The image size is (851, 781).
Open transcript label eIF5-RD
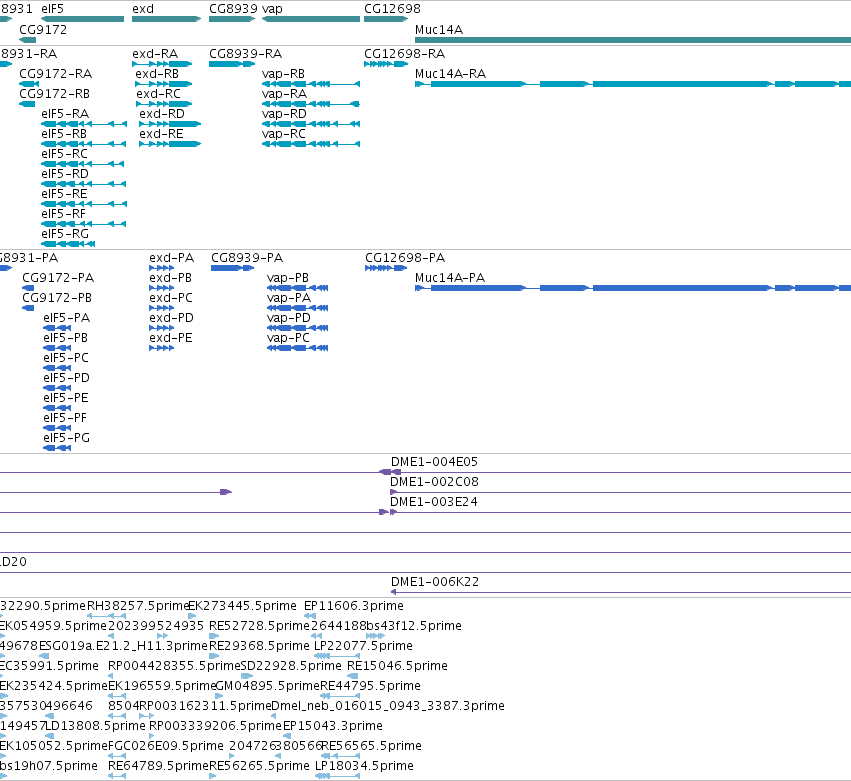point(65,174)
